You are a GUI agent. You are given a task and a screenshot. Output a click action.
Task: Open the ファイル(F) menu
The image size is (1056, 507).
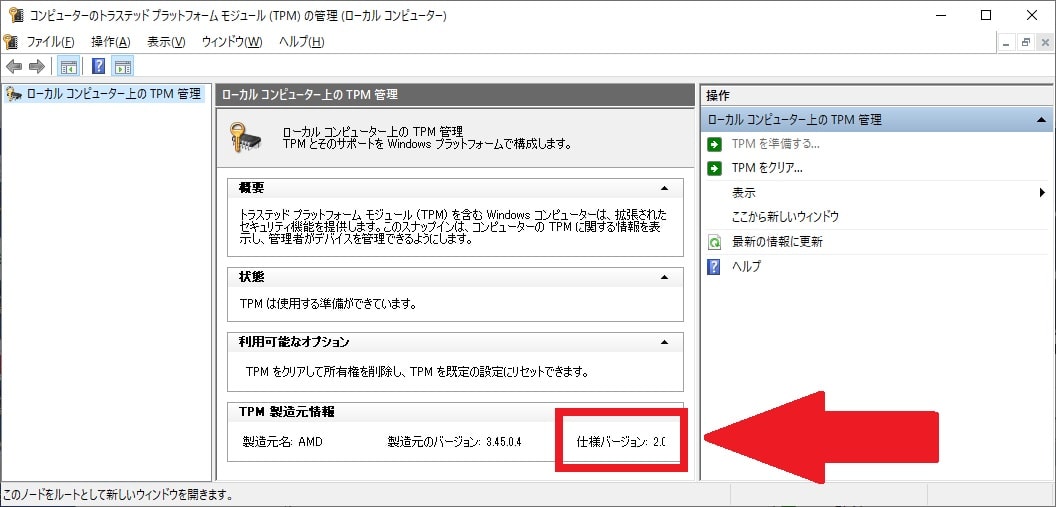(50, 42)
